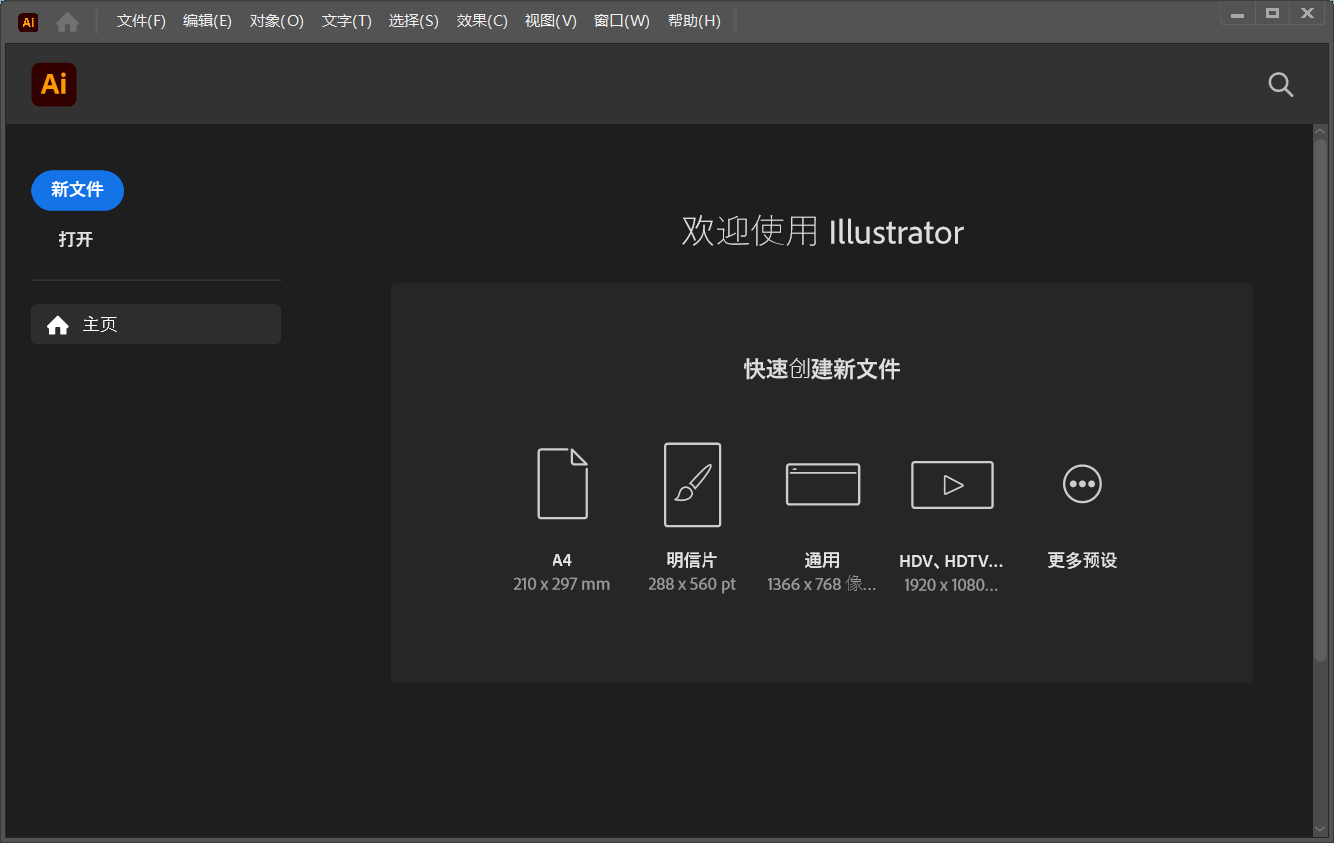
Task: Click the 288 x 560 pt size text
Action: [x=692, y=584]
